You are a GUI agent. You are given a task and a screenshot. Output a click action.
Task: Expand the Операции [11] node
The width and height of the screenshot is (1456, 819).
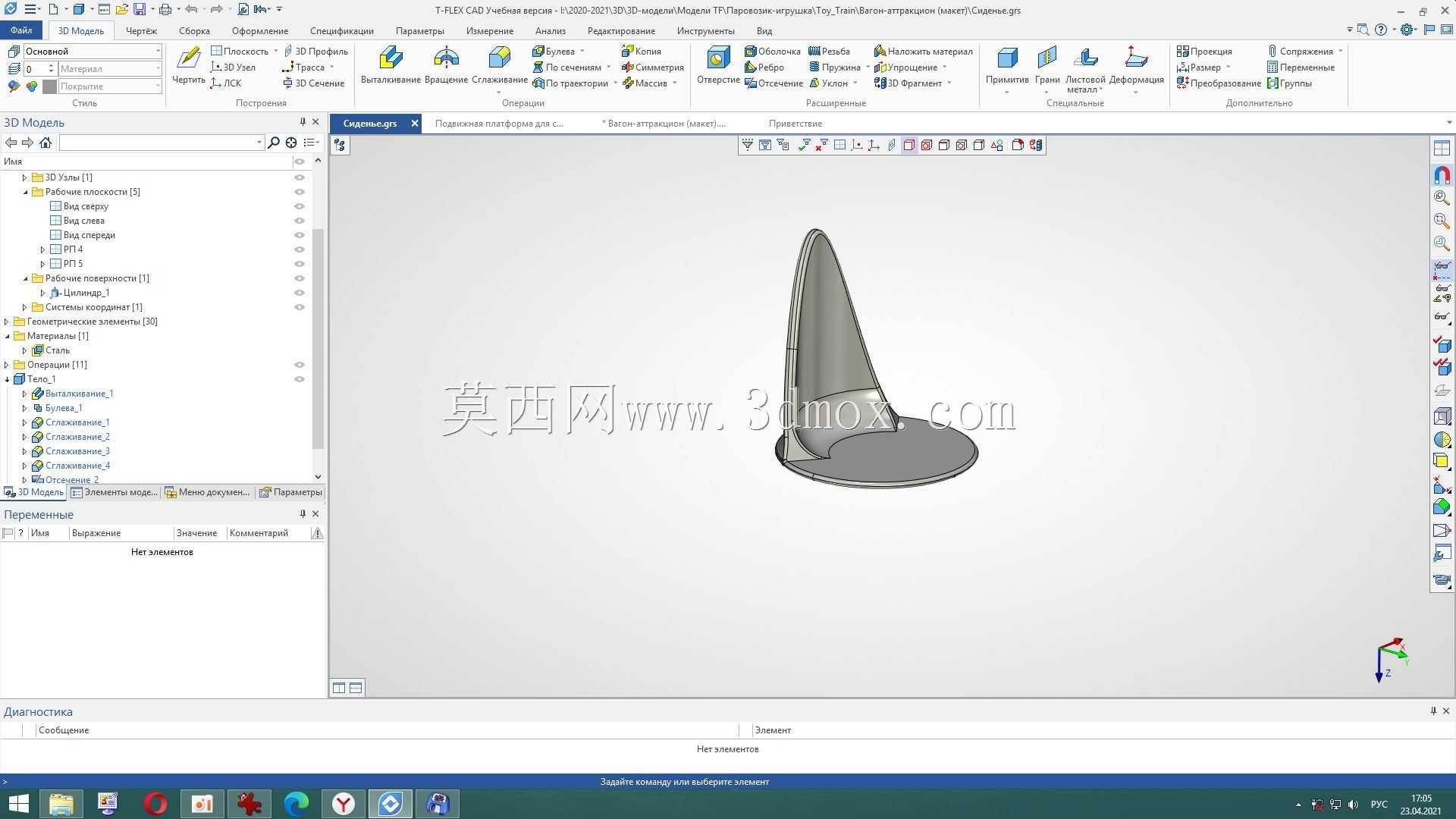click(x=7, y=365)
